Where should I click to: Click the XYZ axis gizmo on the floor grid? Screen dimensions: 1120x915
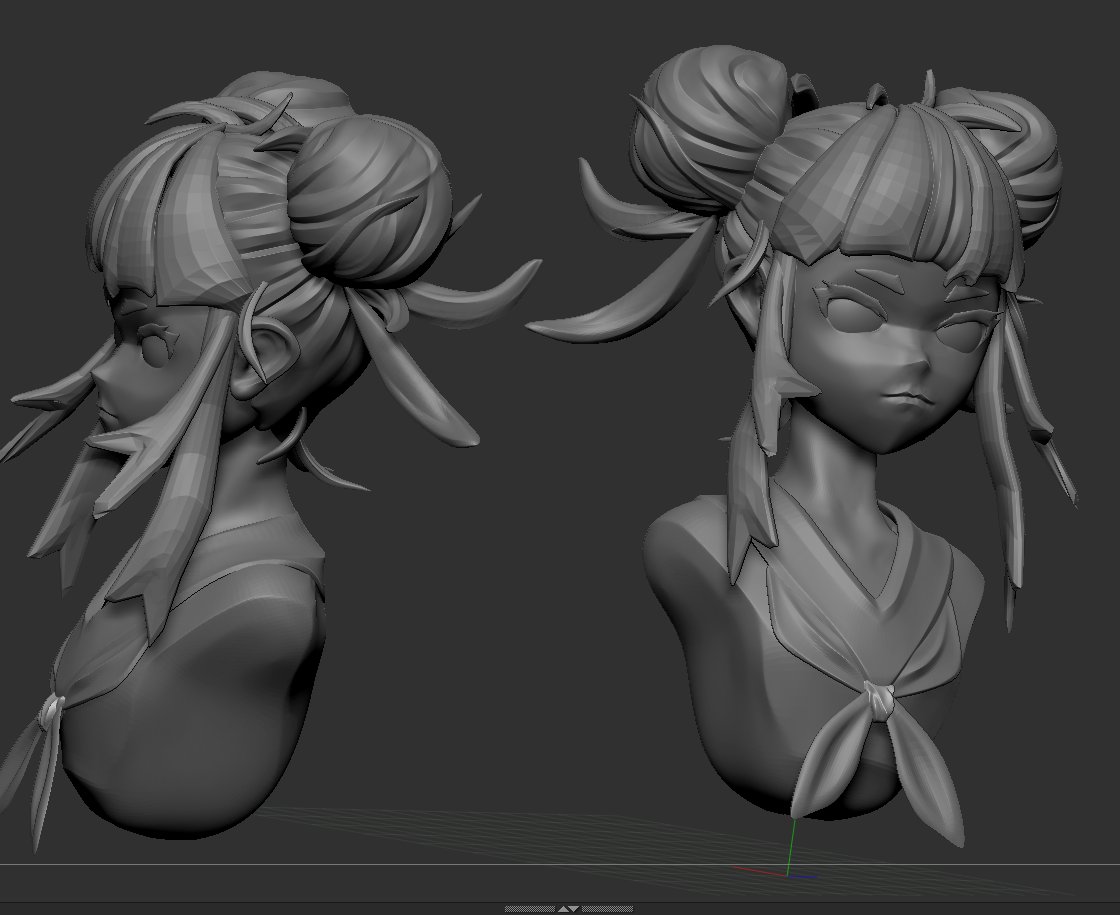pos(777,850)
